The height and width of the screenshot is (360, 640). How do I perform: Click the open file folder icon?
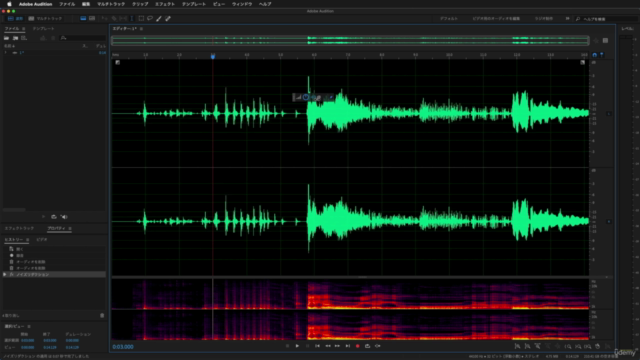click(7, 38)
